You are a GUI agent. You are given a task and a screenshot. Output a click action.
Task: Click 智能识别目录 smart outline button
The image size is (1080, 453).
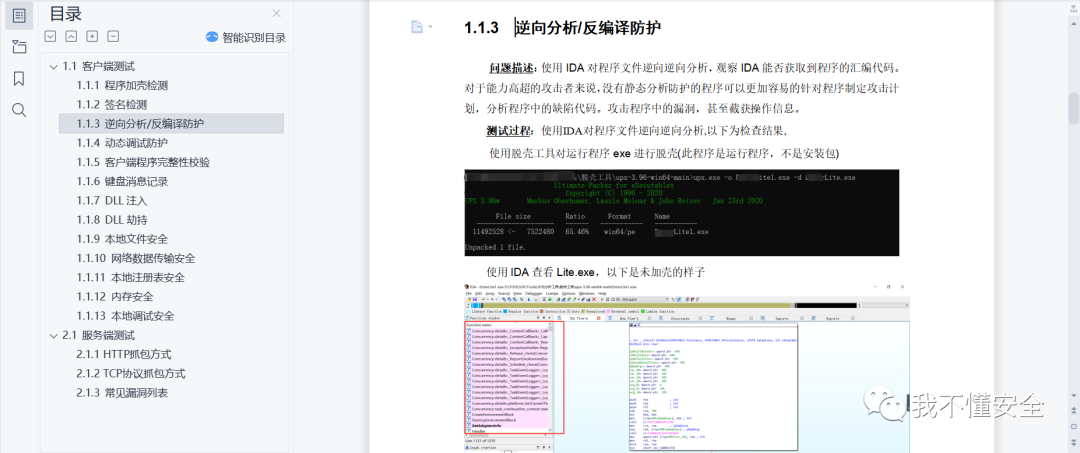[x=246, y=37]
